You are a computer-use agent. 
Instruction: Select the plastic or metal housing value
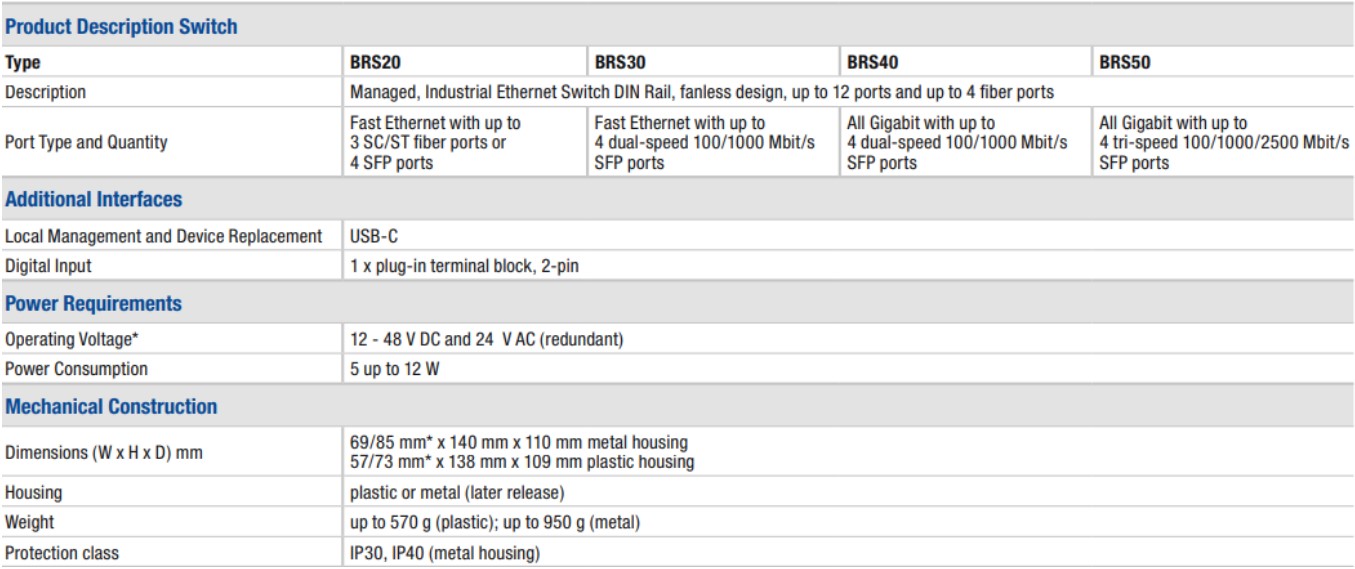coord(457,493)
